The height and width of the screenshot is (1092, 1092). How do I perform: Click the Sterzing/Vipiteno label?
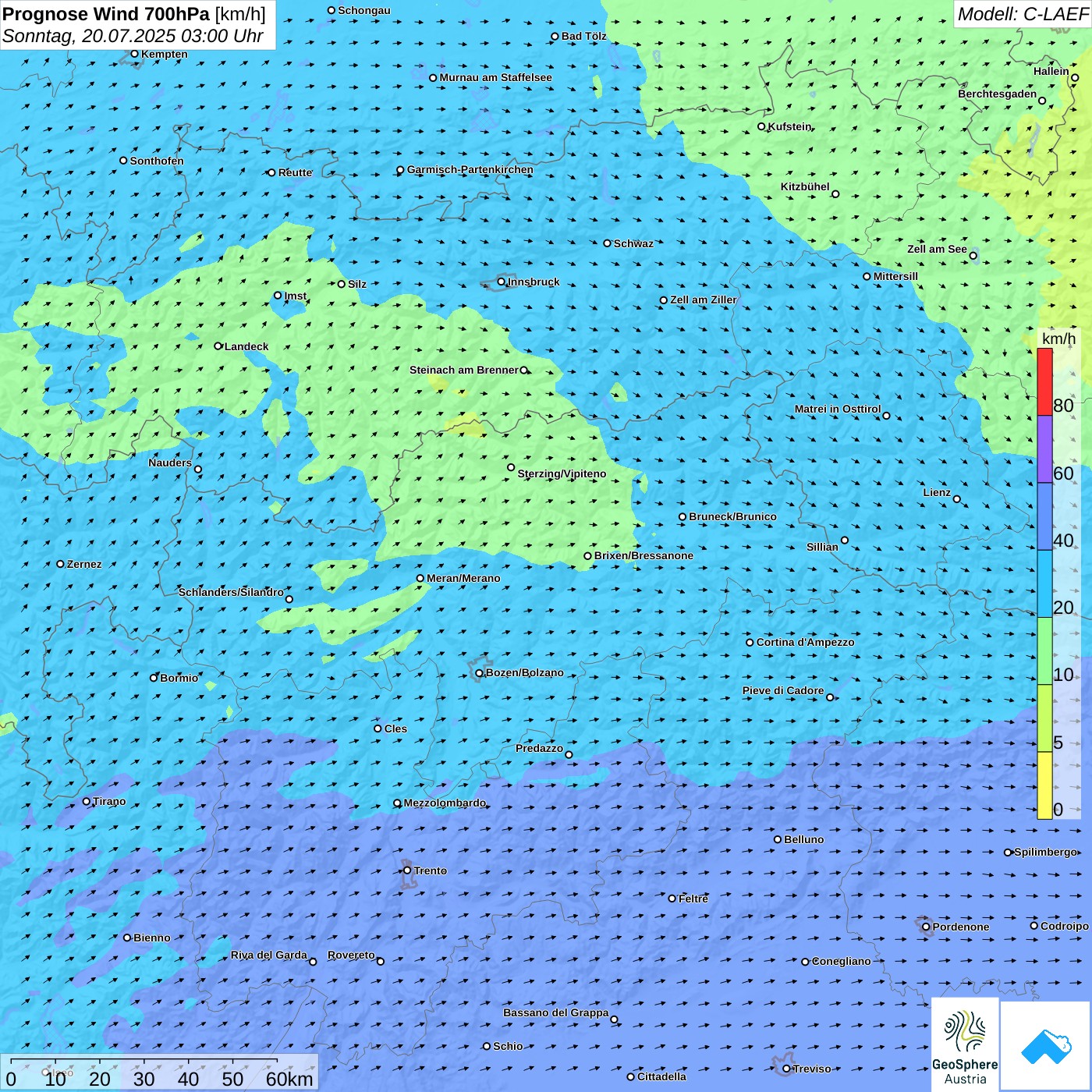pyautogui.click(x=562, y=473)
